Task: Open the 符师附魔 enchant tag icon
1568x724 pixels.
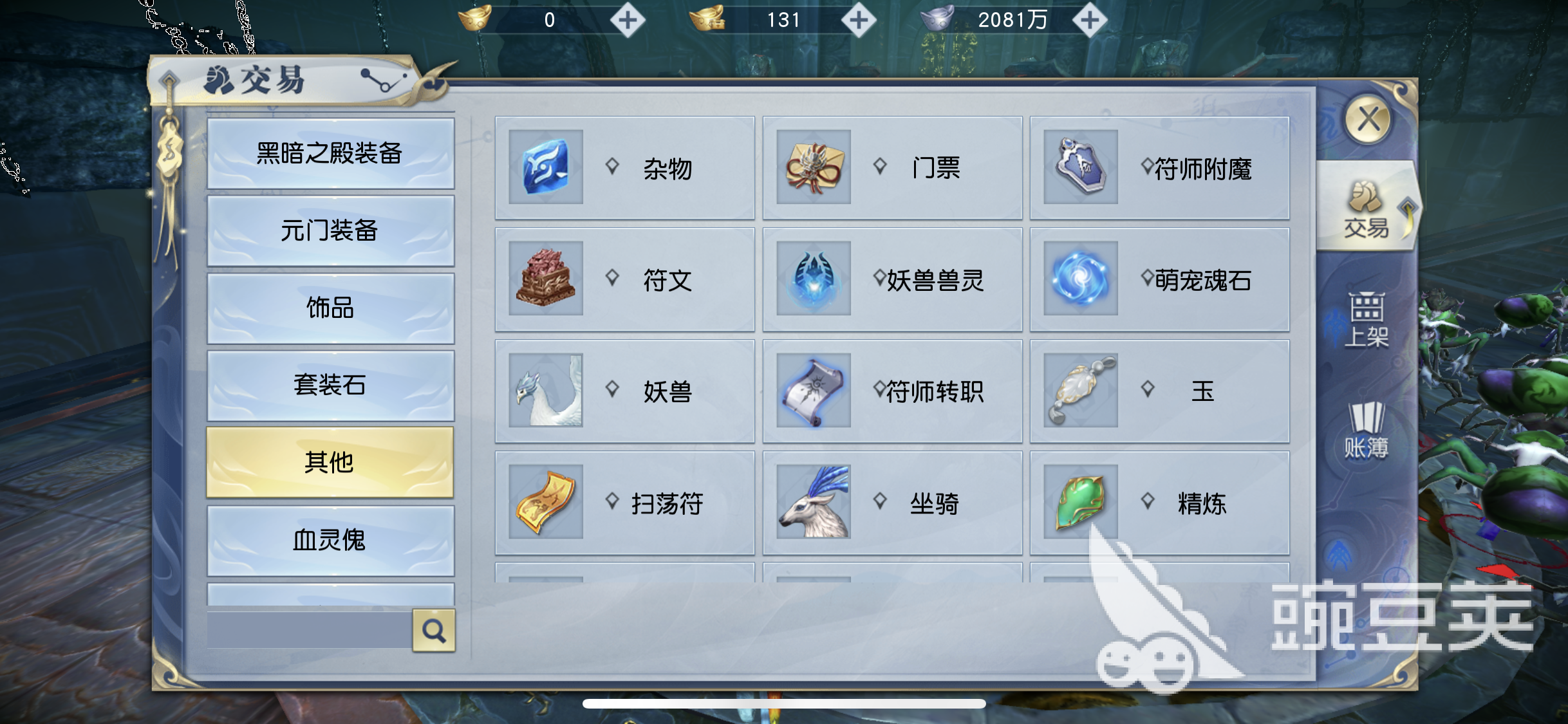Action: tap(1081, 167)
